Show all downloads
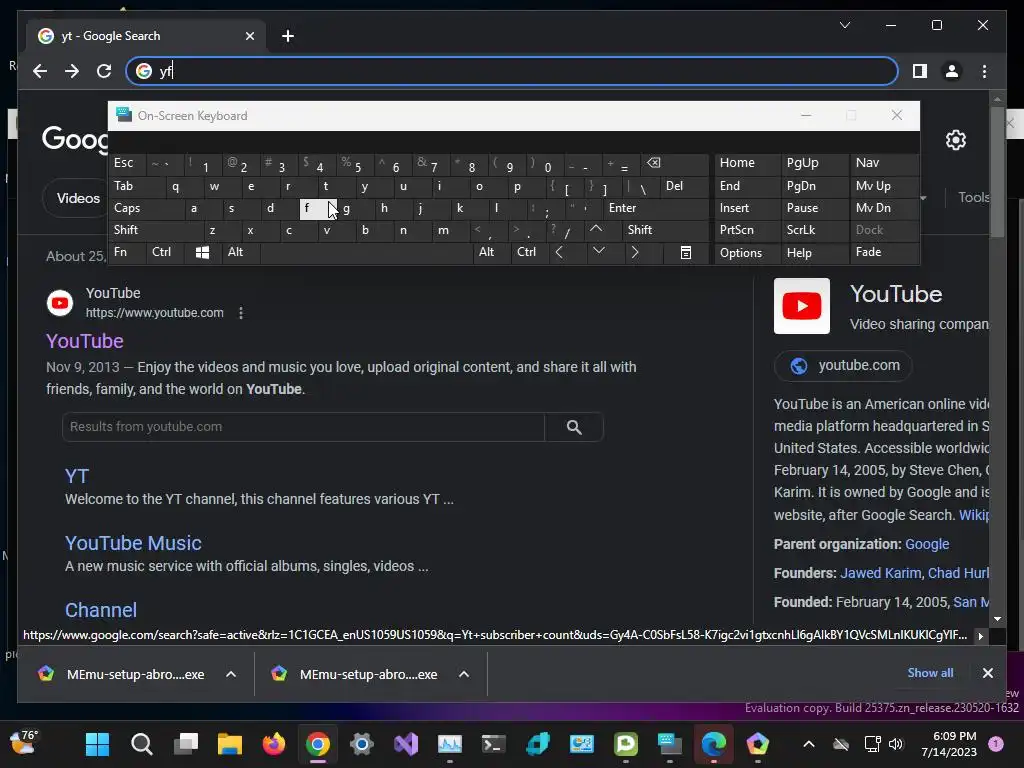This screenshot has height=768, width=1024. tap(930, 673)
